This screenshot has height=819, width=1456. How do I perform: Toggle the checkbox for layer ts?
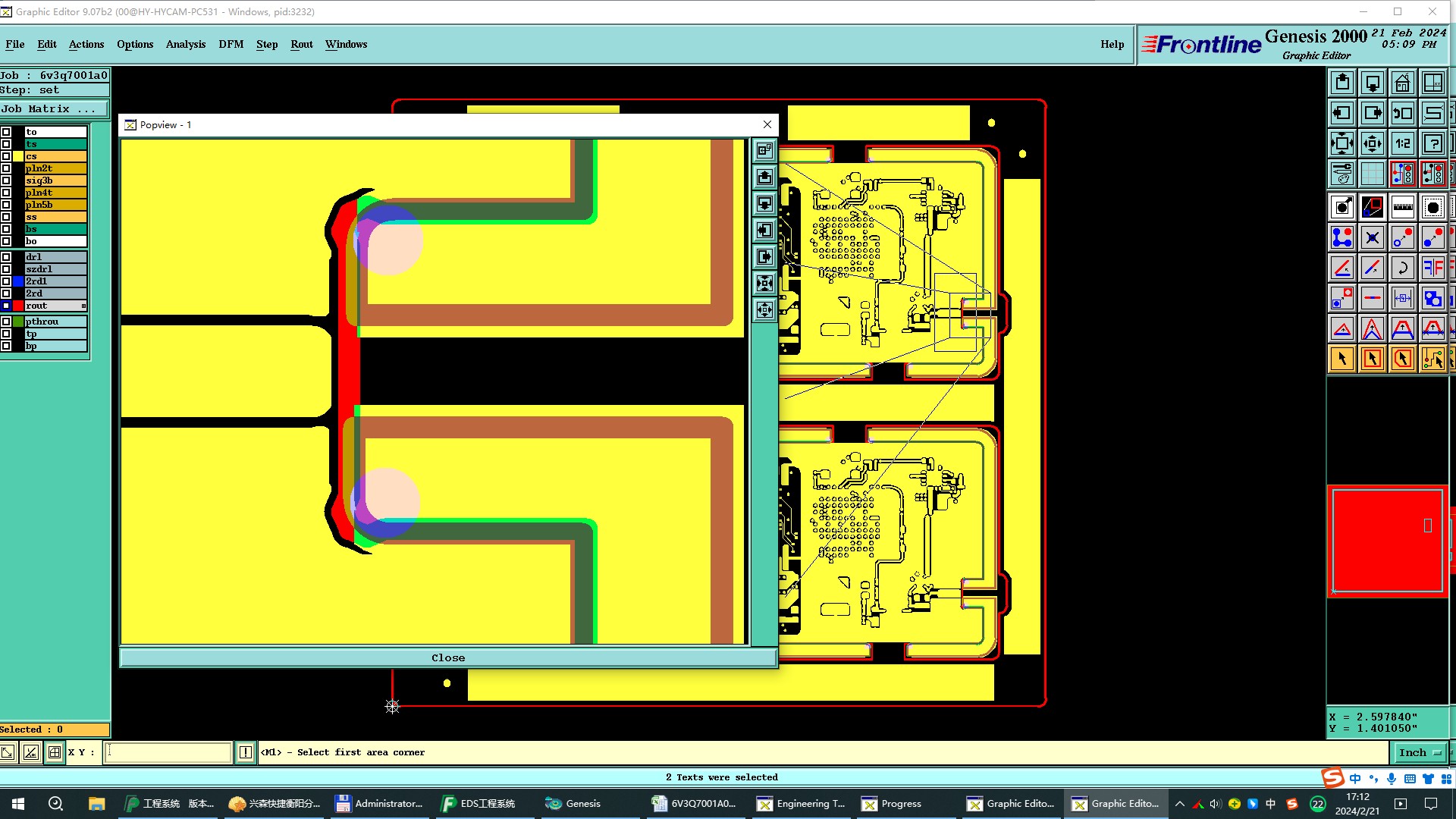(x=6, y=144)
